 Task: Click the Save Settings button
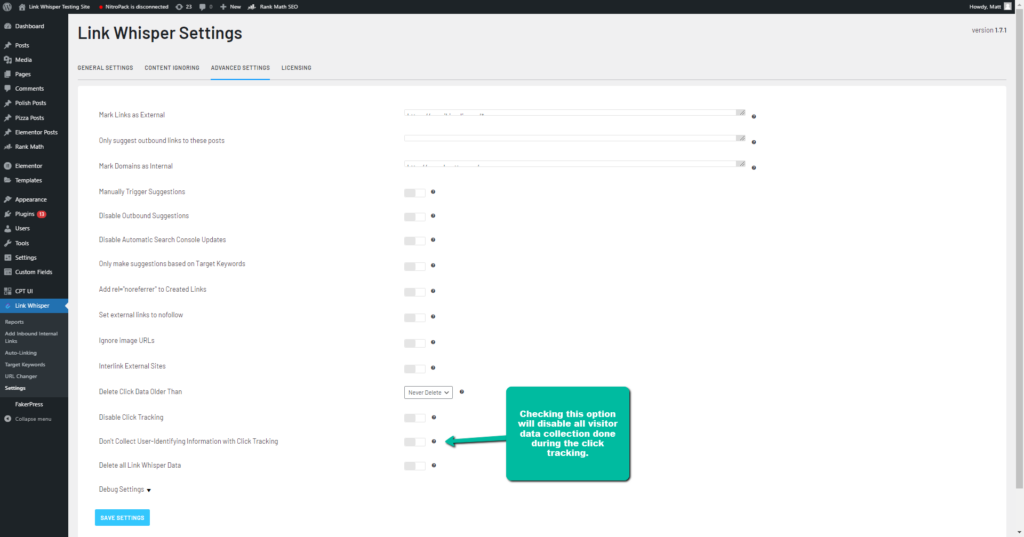click(x=122, y=517)
